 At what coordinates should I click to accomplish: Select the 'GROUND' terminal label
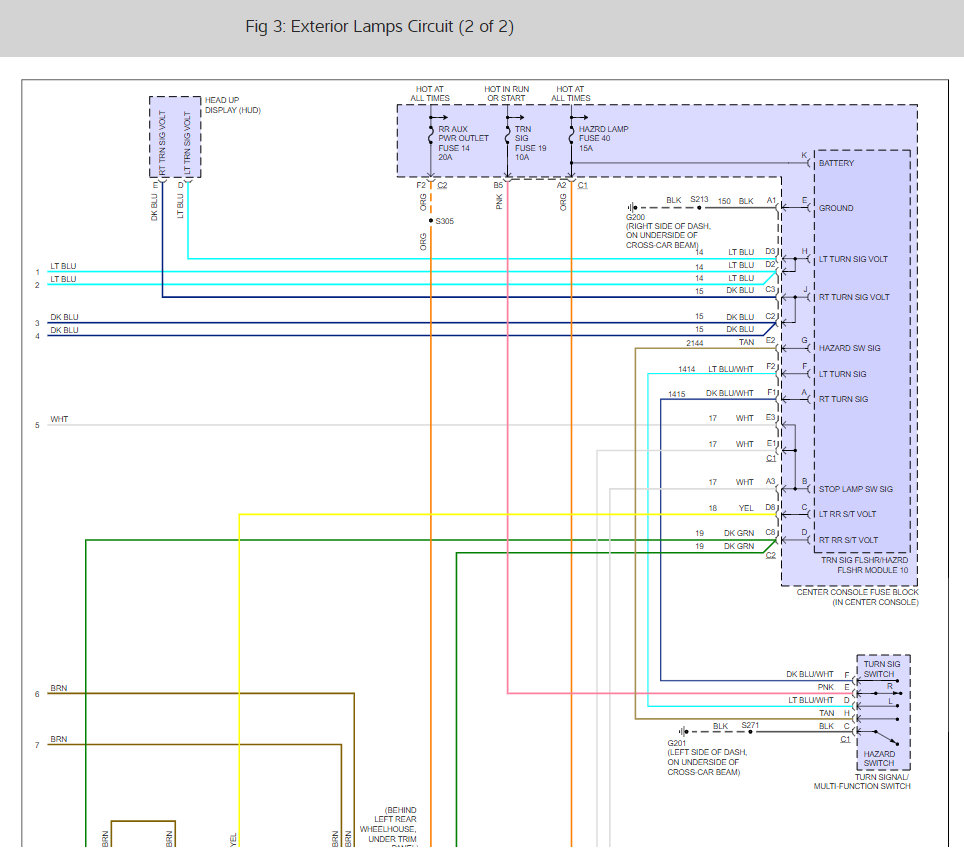[x=836, y=208]
